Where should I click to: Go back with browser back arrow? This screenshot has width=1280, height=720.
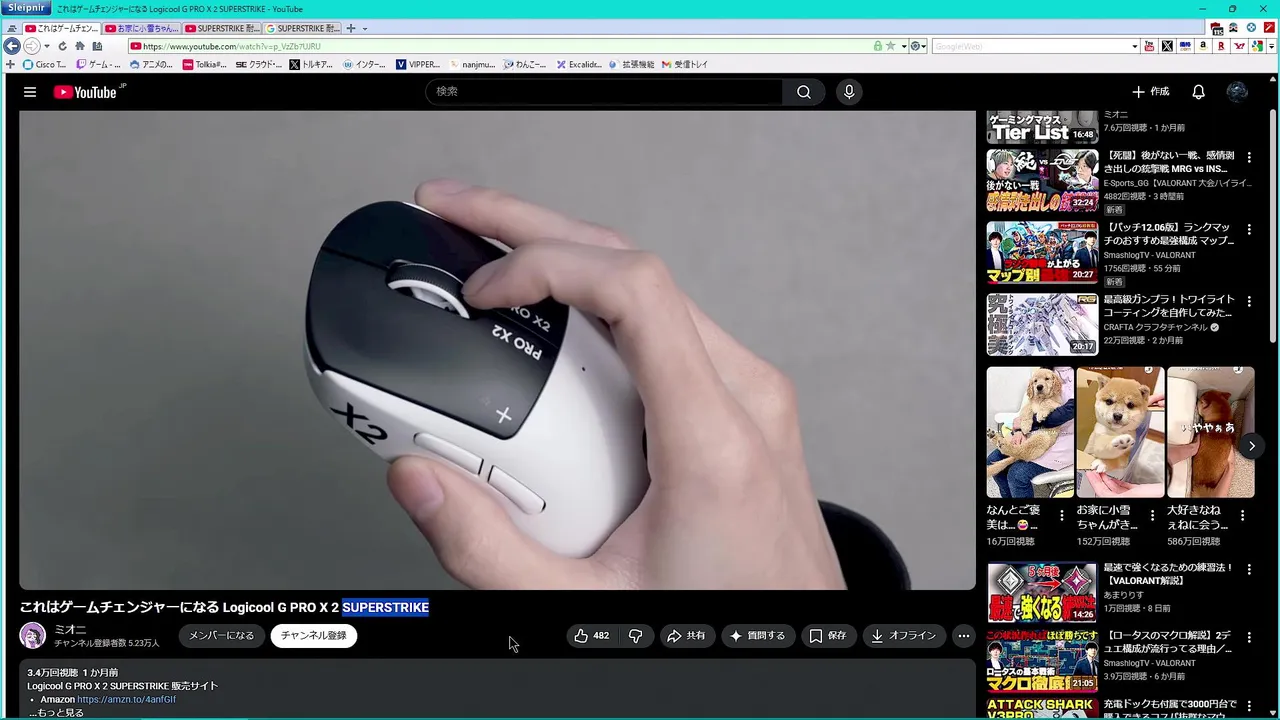pos(12,46)
